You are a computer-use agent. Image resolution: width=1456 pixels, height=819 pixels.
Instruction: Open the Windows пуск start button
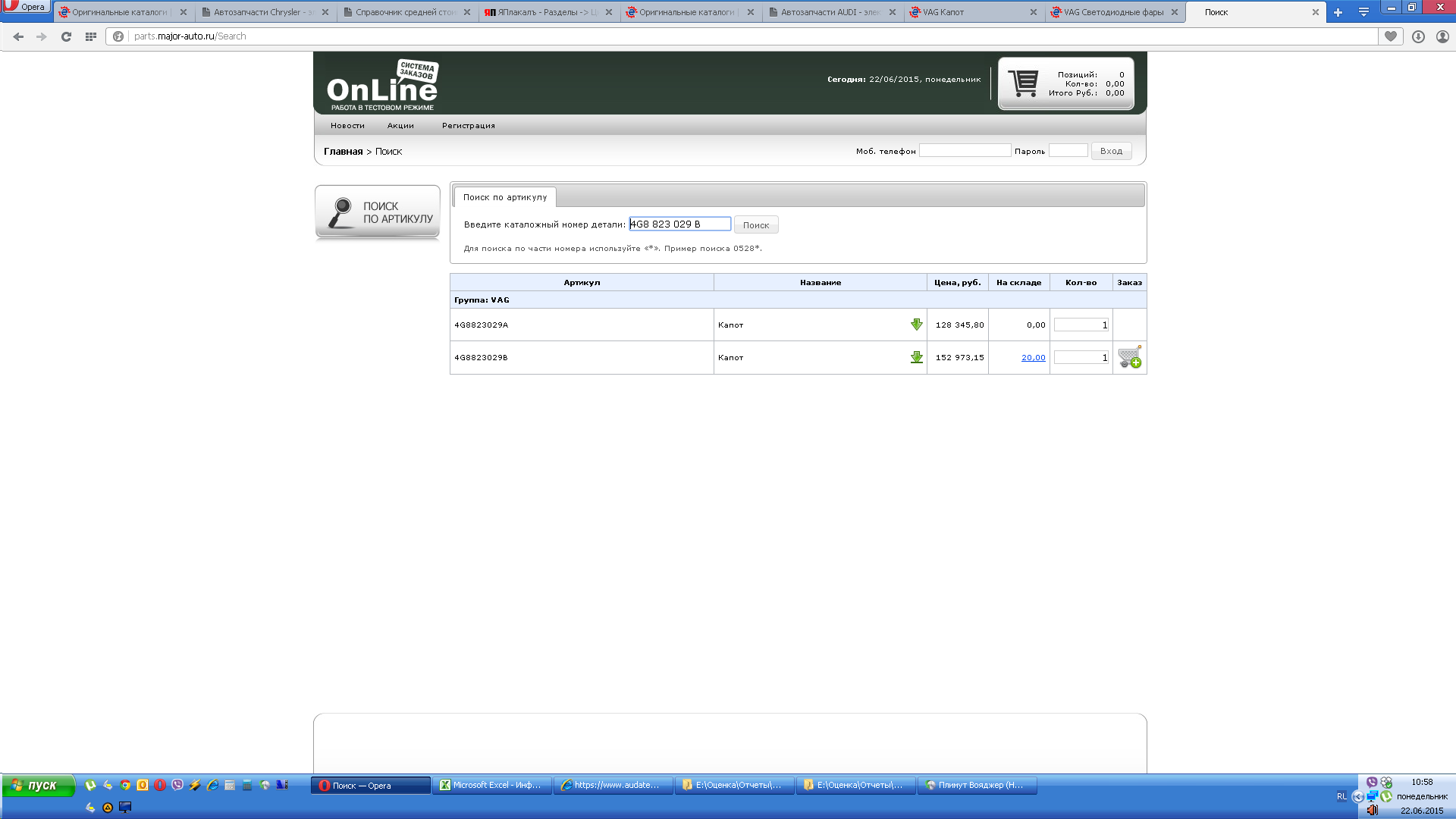[x=39, y=786]
